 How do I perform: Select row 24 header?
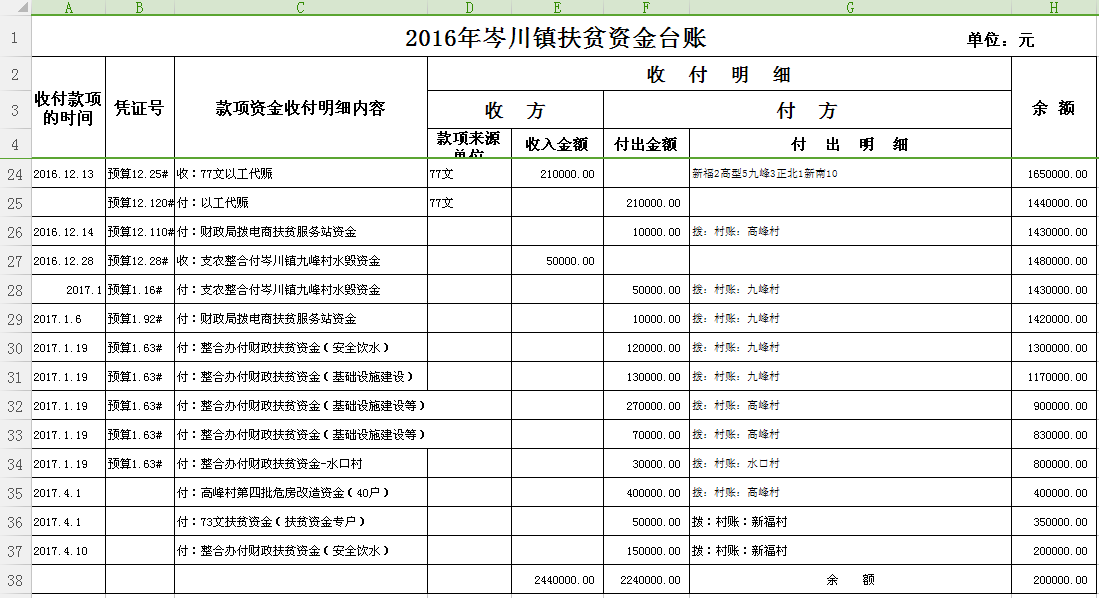pyautogui.click(x=15, y=174)
